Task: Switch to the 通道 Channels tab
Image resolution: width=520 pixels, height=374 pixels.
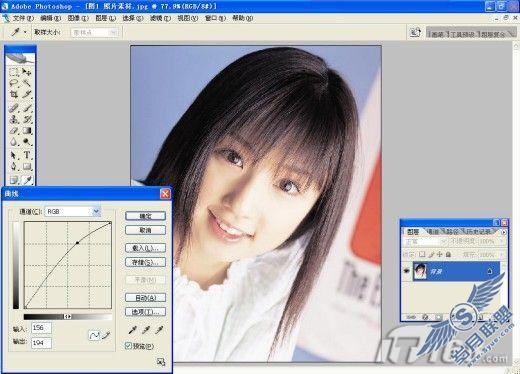Action: click(433, 231)
